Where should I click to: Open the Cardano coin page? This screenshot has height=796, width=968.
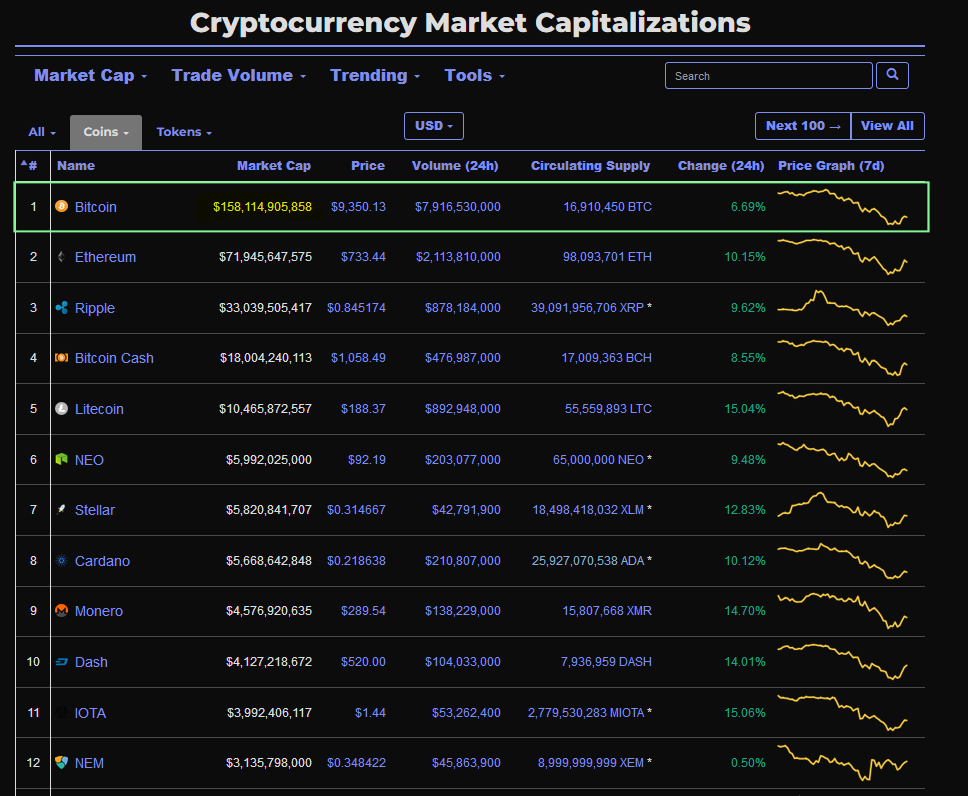pos(102,561)
